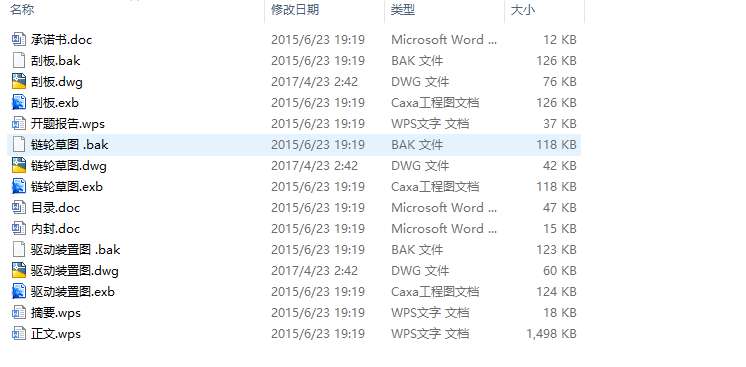Click the 60 KB size of 驱动装置图.dwg
Image resolution: width=746 pixels, height=367 pixels.
(560, 270)
